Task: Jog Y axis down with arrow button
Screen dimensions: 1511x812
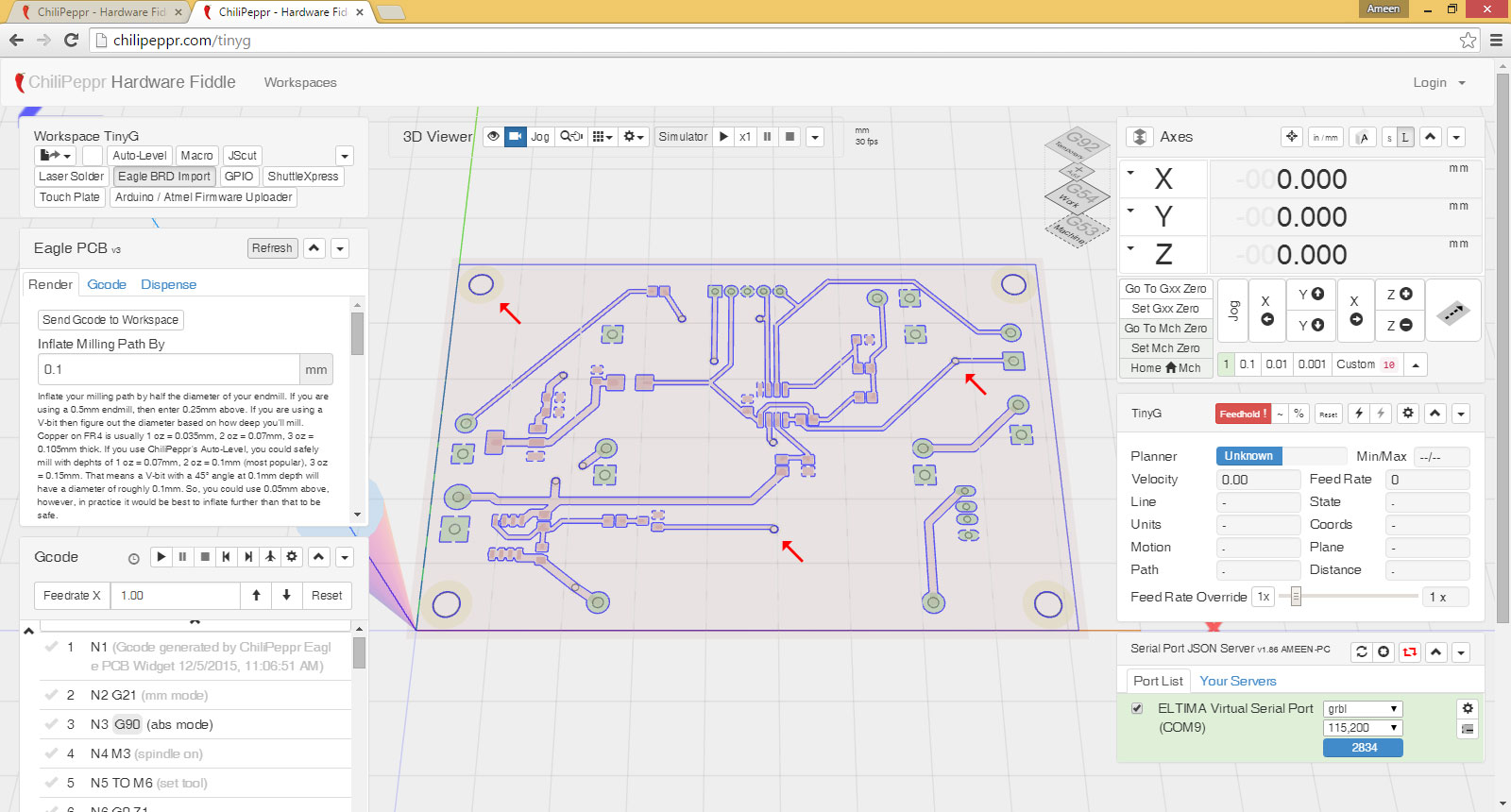Action: [x=1310, y=326]
